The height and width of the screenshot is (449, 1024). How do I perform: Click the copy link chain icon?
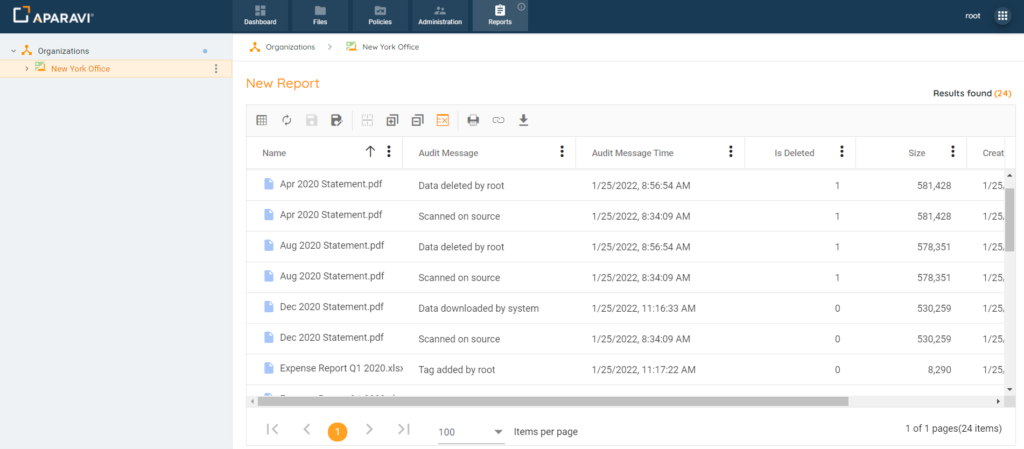[498, 120]
